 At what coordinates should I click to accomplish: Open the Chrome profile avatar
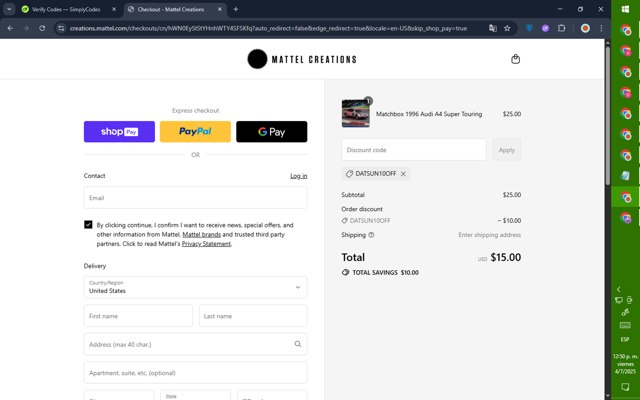pos(585,28)
